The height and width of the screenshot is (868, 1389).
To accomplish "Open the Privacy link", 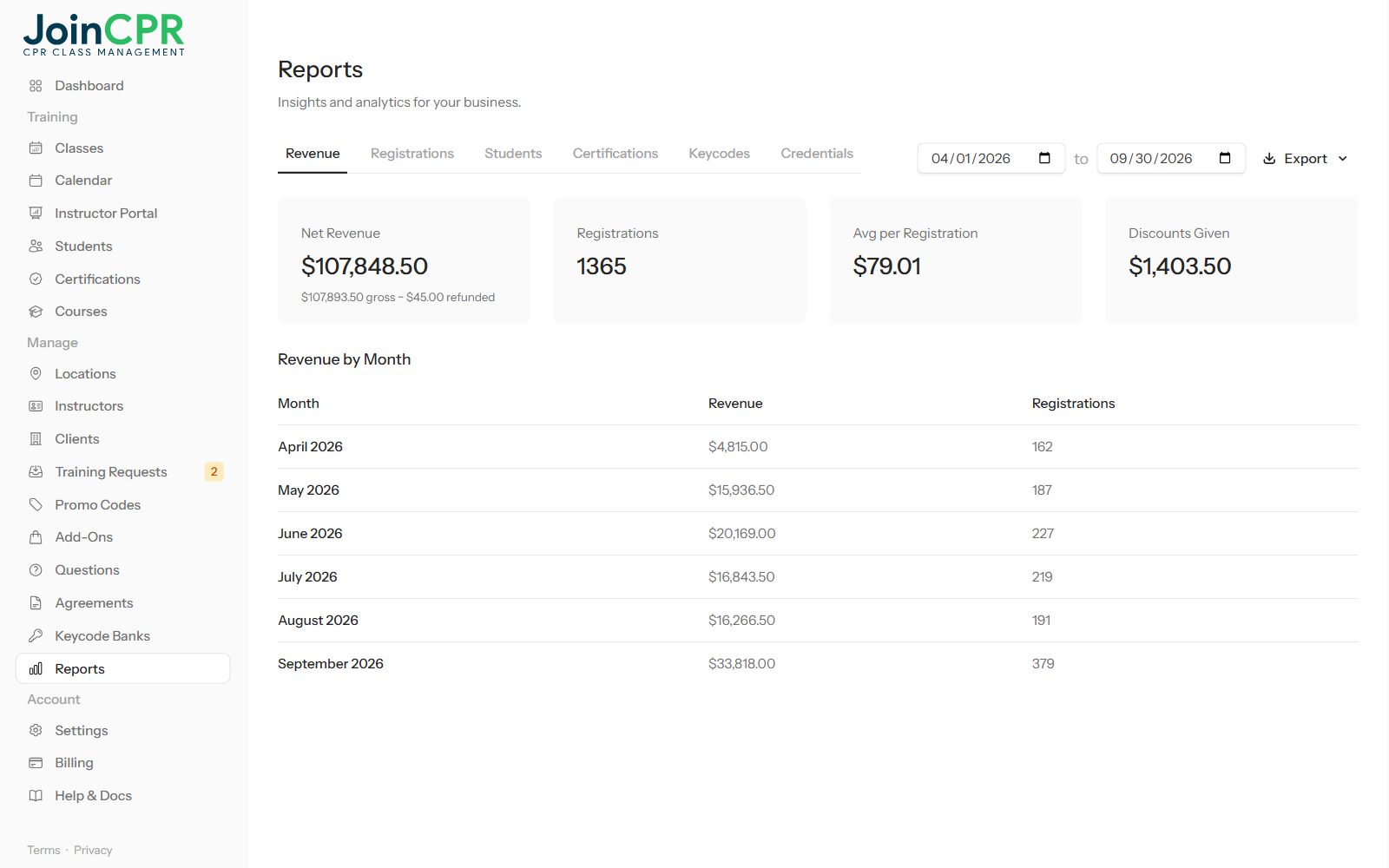I will [x=93, y=850].
